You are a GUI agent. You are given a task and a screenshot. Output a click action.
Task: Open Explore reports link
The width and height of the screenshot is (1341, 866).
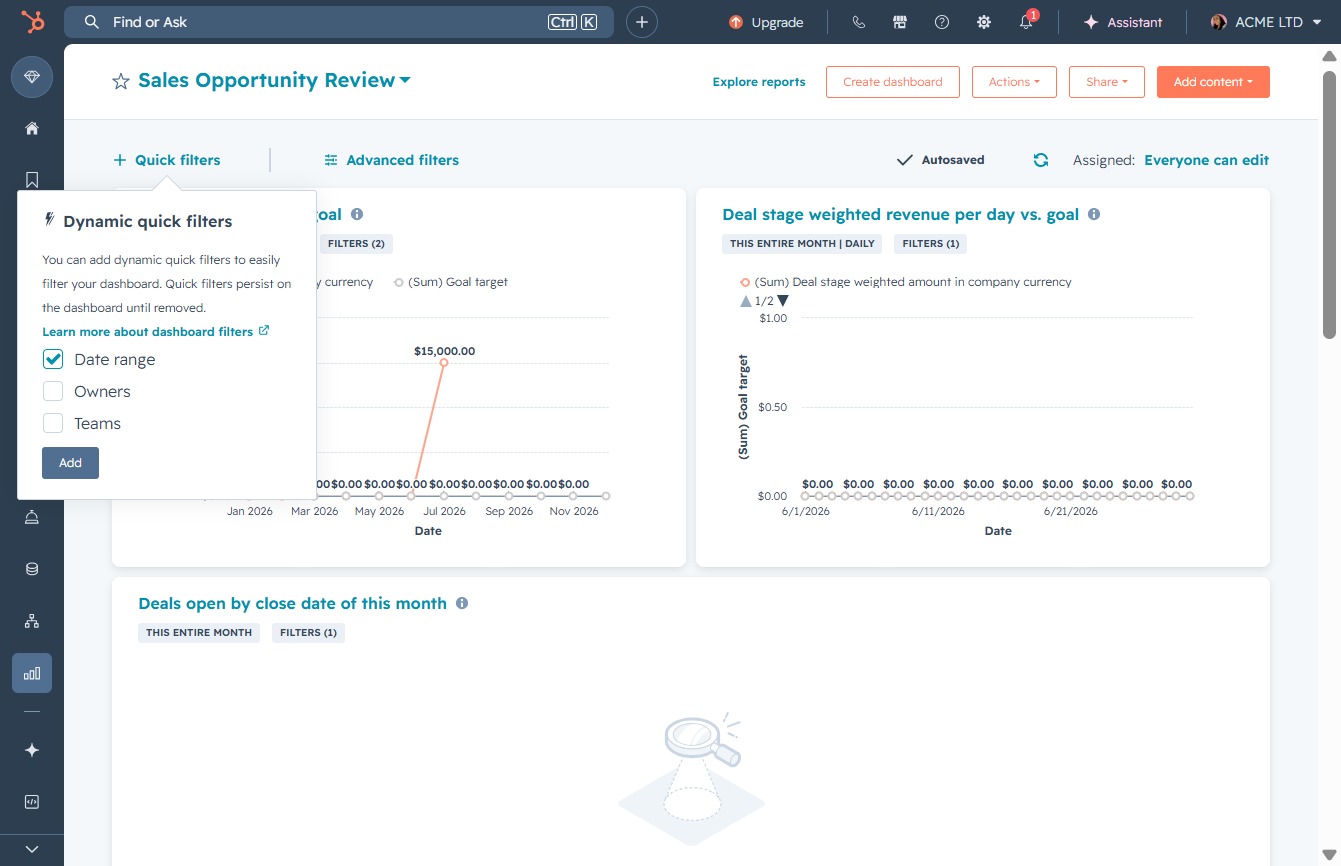(759, 82)
